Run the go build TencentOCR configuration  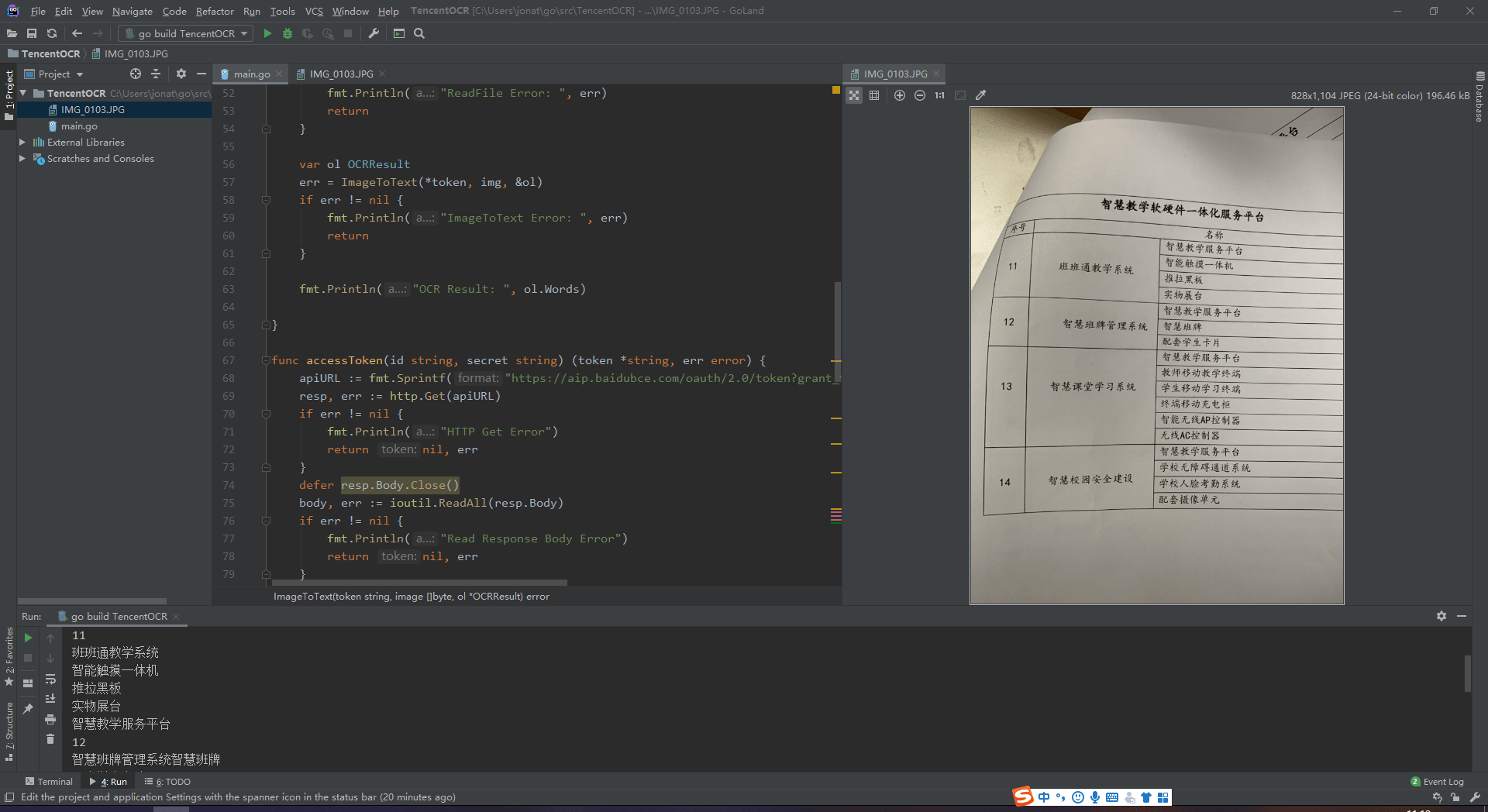coord(267,33)
